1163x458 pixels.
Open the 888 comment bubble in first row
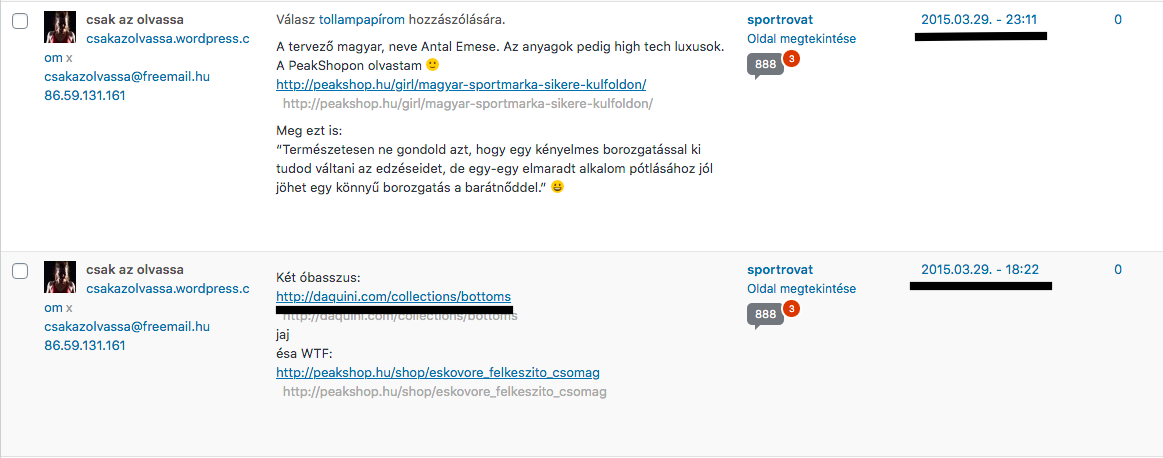point(765,65)
